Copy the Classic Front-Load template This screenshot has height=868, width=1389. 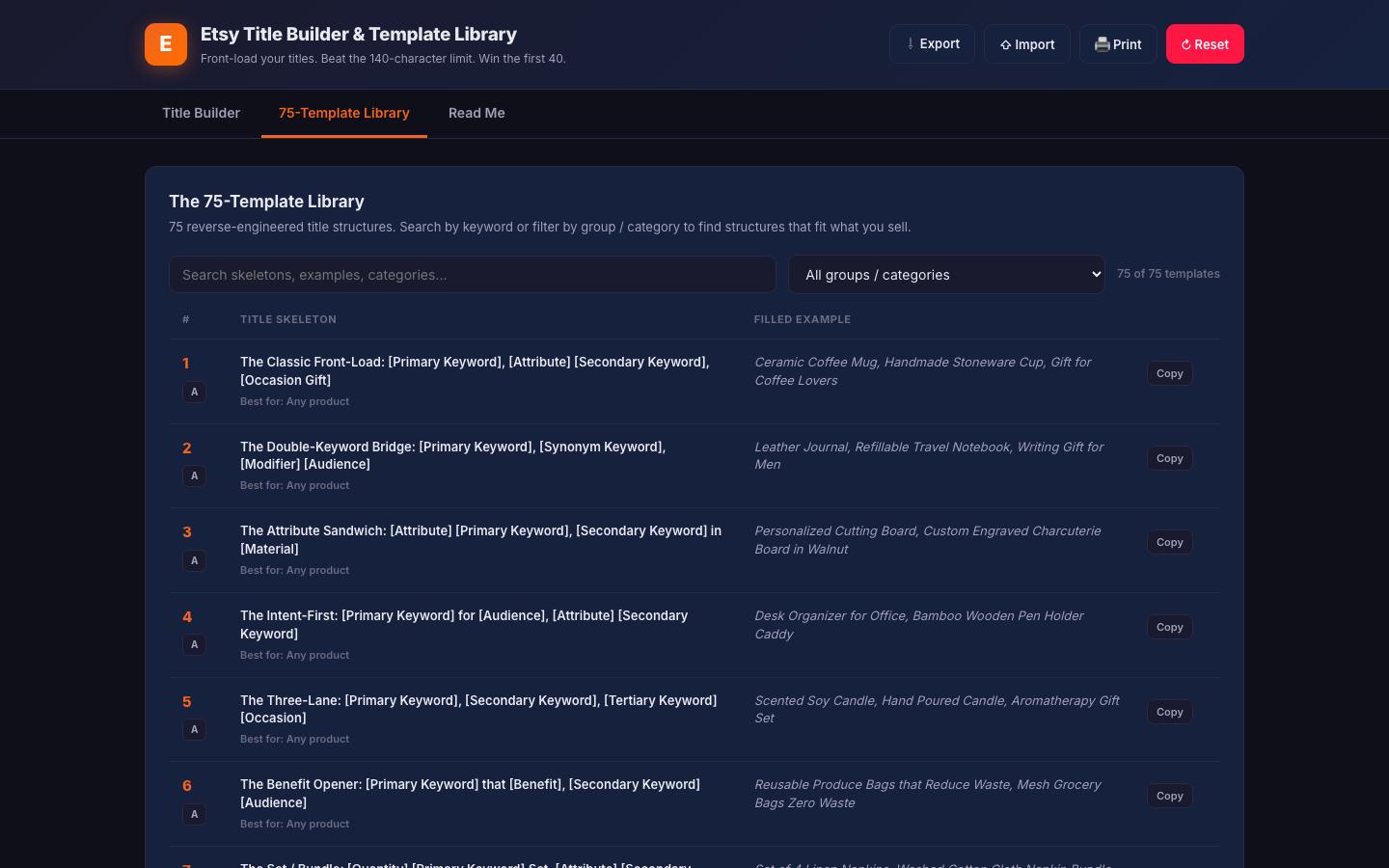[1169, 373]
